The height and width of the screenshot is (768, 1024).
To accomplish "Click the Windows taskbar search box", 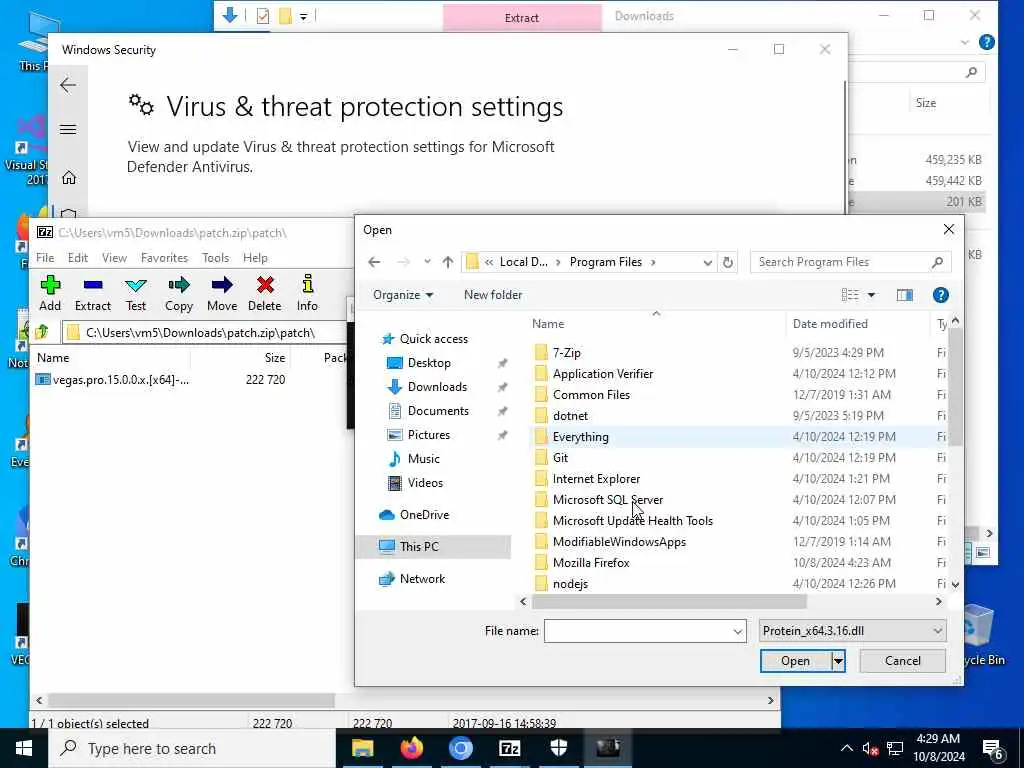I will click(191, 748).
